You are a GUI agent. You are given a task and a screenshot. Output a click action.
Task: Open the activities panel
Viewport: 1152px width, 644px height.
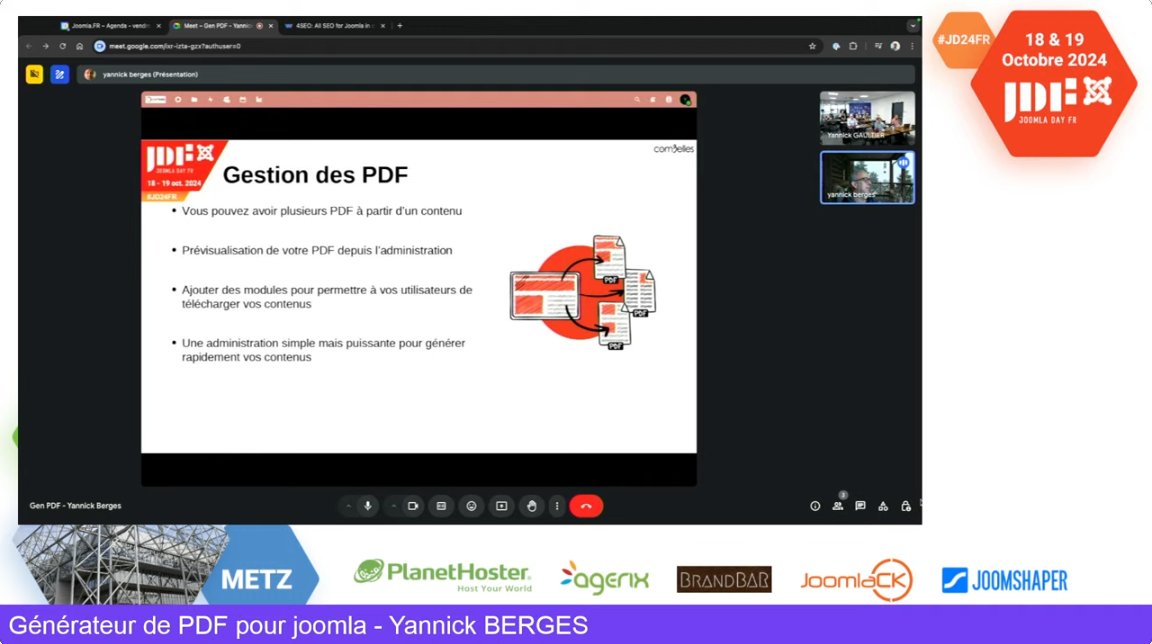click(883, 506)
